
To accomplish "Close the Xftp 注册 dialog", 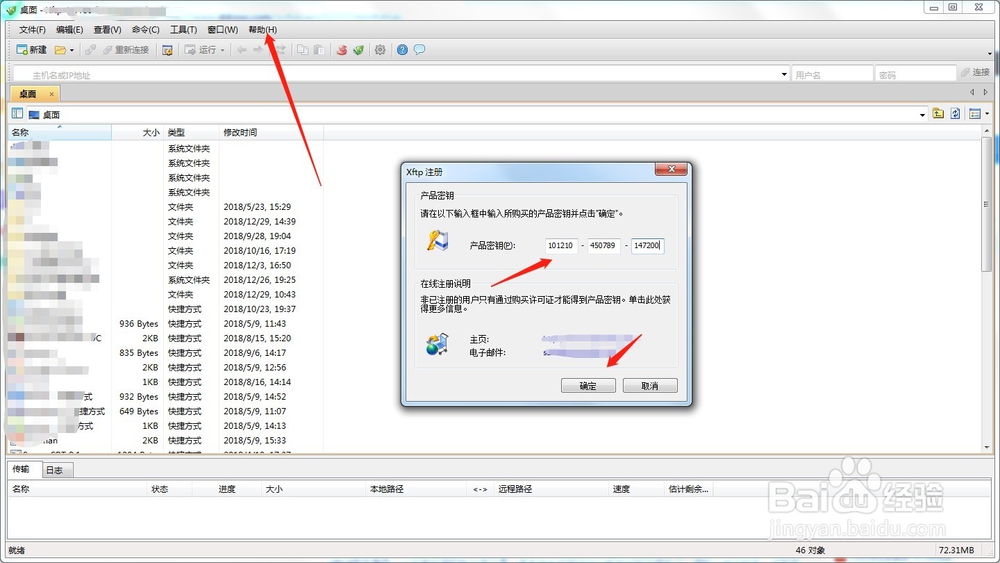I will [671, 169].
